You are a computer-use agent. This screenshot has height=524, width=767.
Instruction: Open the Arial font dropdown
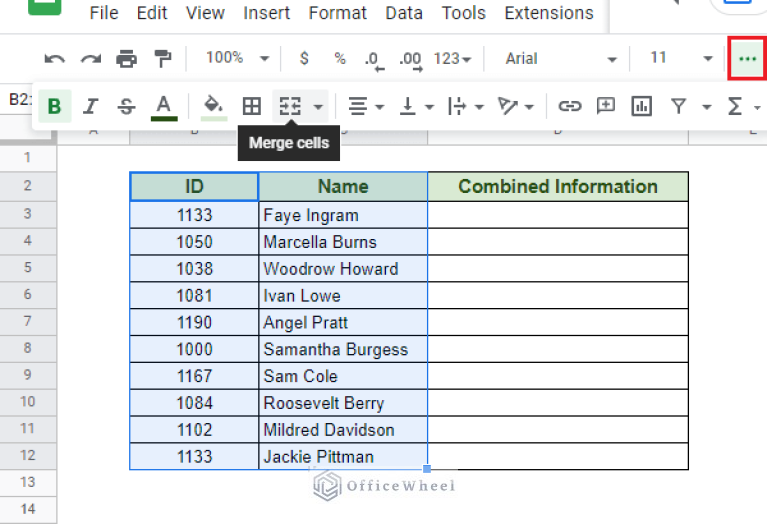(x=560, y=59)
